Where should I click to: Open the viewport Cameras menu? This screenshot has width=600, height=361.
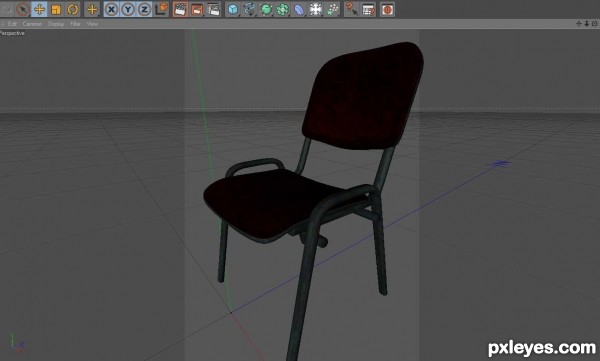pos(32,24)
